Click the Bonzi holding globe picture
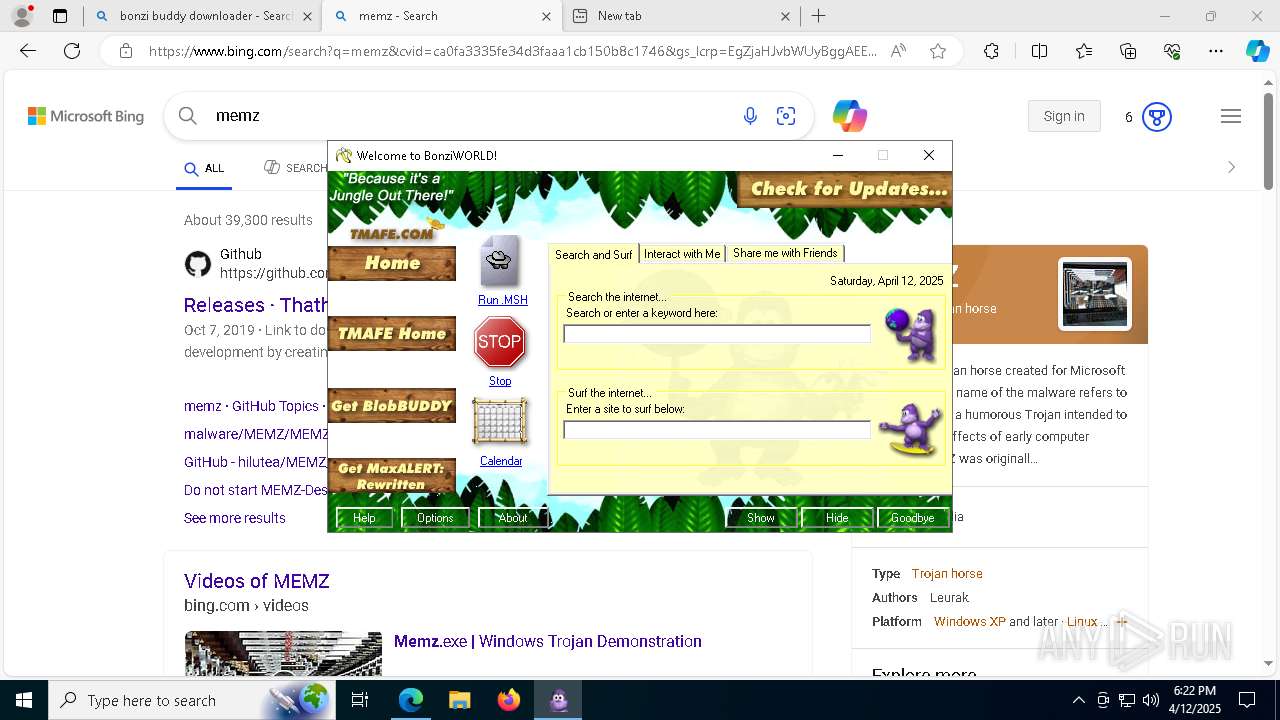Screen dimensions: 1280x720 click(x=910, y=334)
